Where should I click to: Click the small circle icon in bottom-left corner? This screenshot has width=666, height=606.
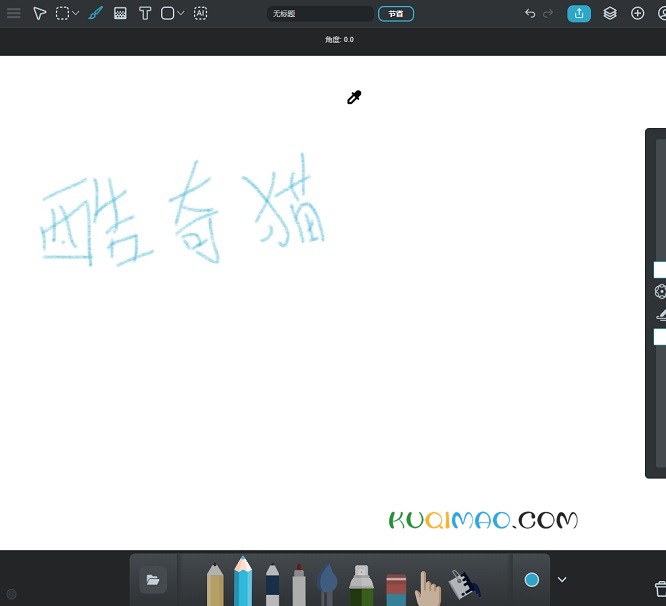11,594
